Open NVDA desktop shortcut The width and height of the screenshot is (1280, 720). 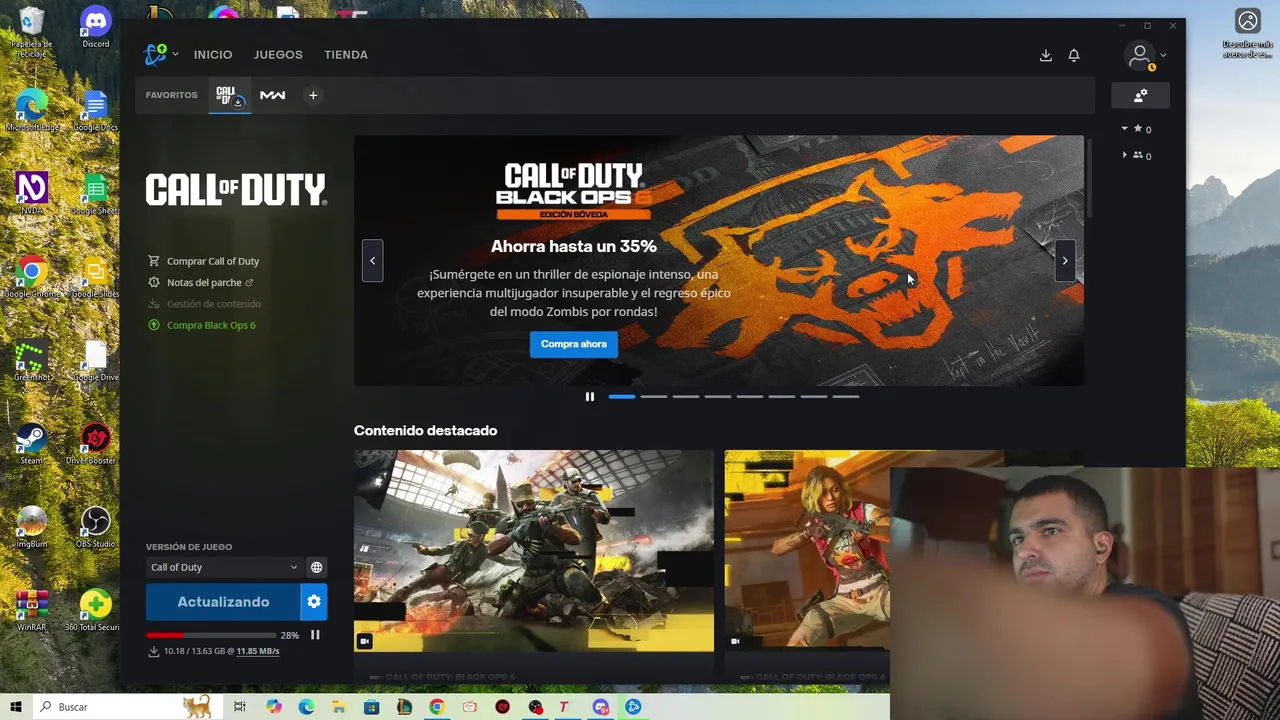tap(32, 194)
